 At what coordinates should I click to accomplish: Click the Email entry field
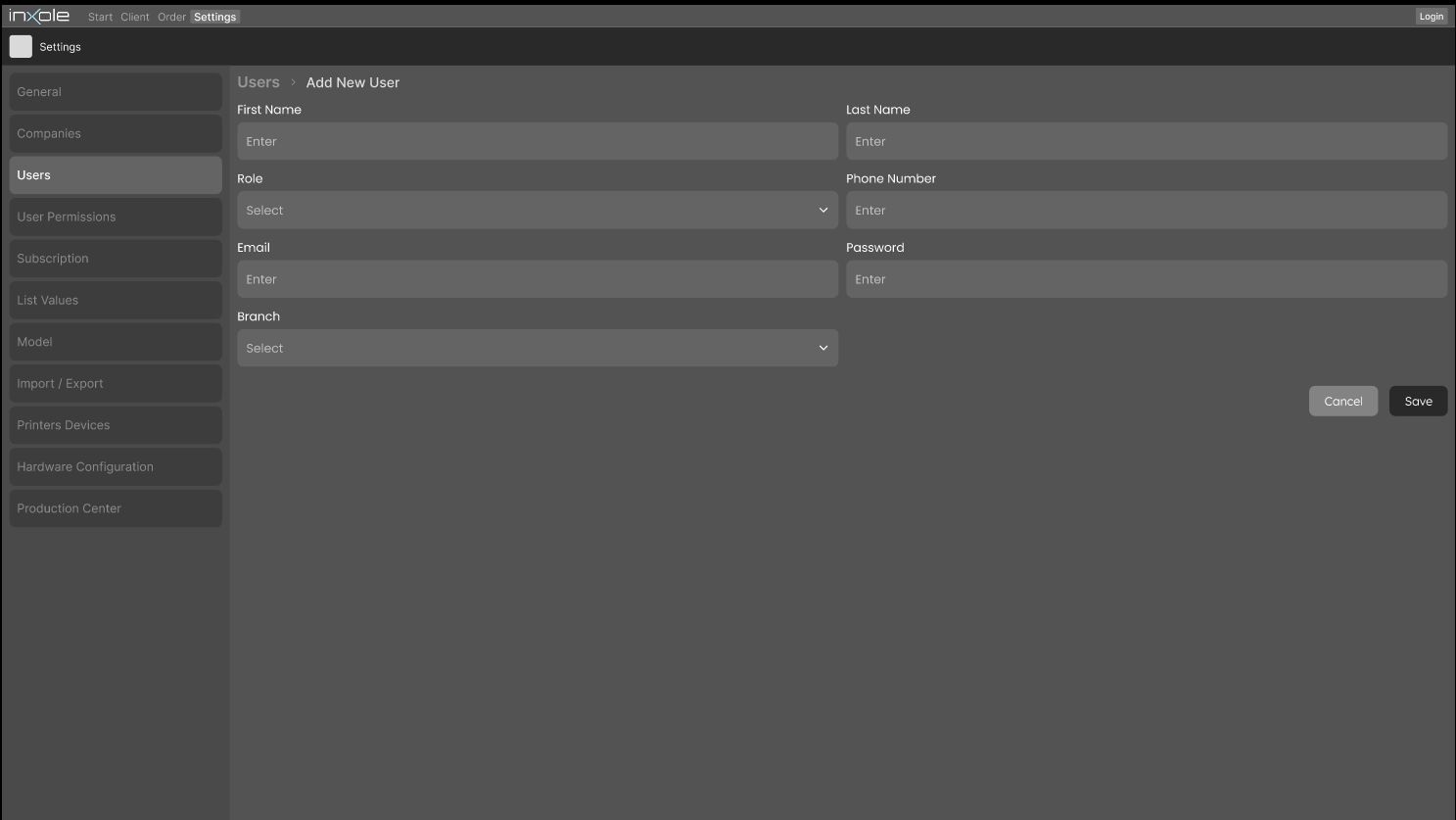(x=537, y=280)
